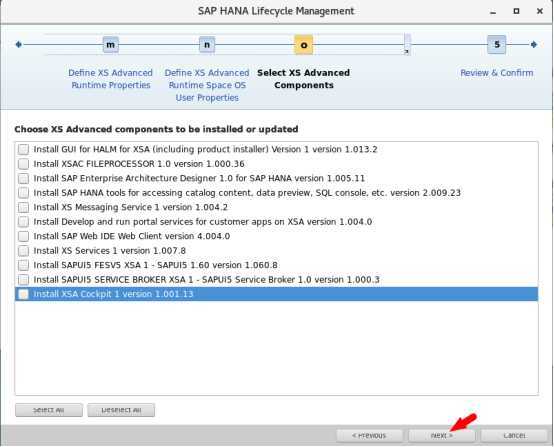The height and width of the screenshot is (447, 554).
Task: Check Install XSAC FILEPROCESSOR 1.0 checkbox
Action: [23, 164]
